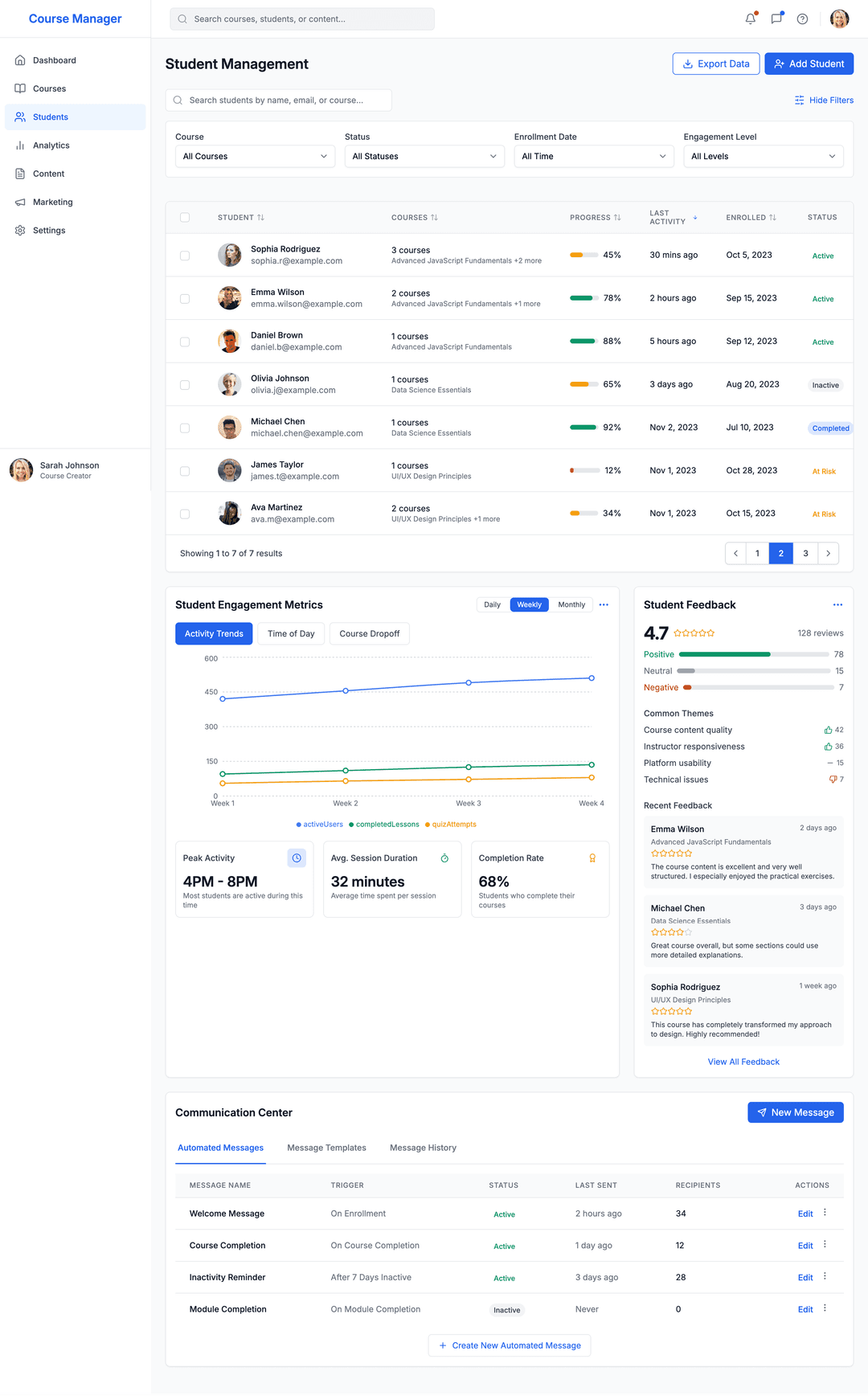868x1396 pixels.
Task: Open row actions menu for Welcome Message
Action: (825, 1213)
